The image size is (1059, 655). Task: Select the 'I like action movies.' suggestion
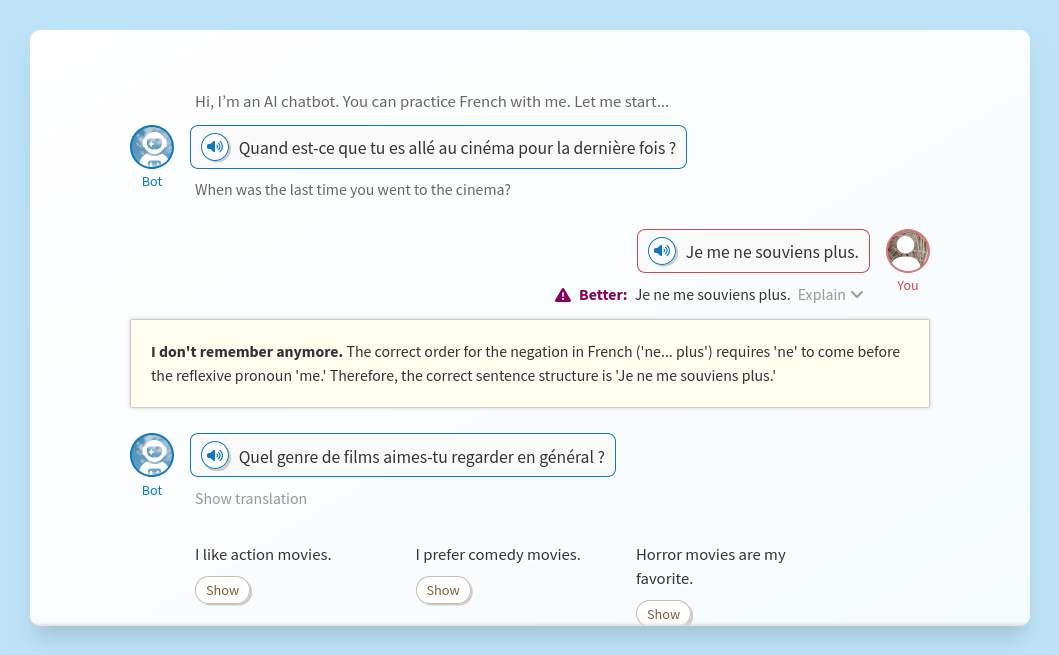(263, 555)
